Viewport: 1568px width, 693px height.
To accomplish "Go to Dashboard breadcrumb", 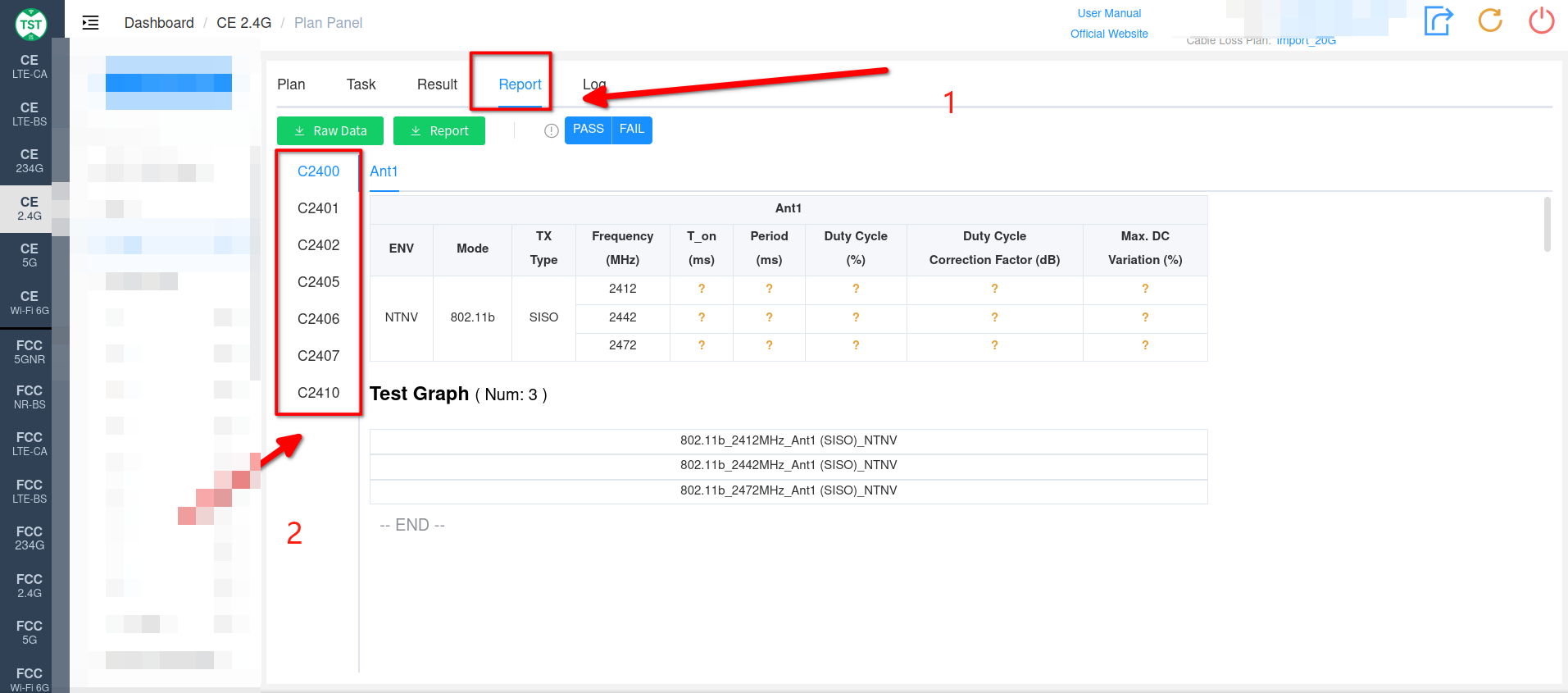I will [159, 23].
